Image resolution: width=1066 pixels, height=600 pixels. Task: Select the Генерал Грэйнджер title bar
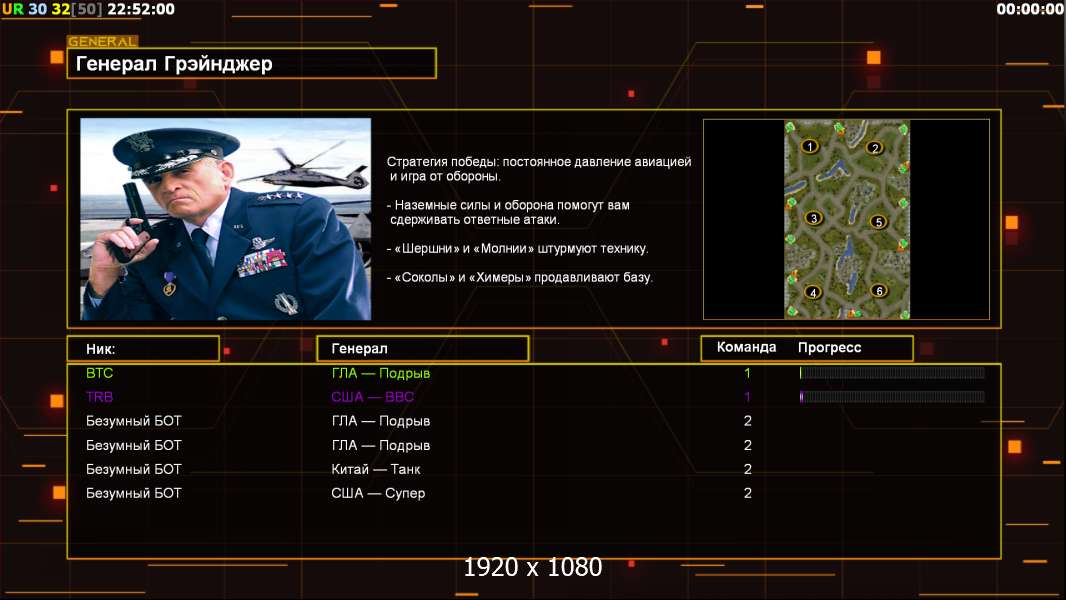click(252, 64)
